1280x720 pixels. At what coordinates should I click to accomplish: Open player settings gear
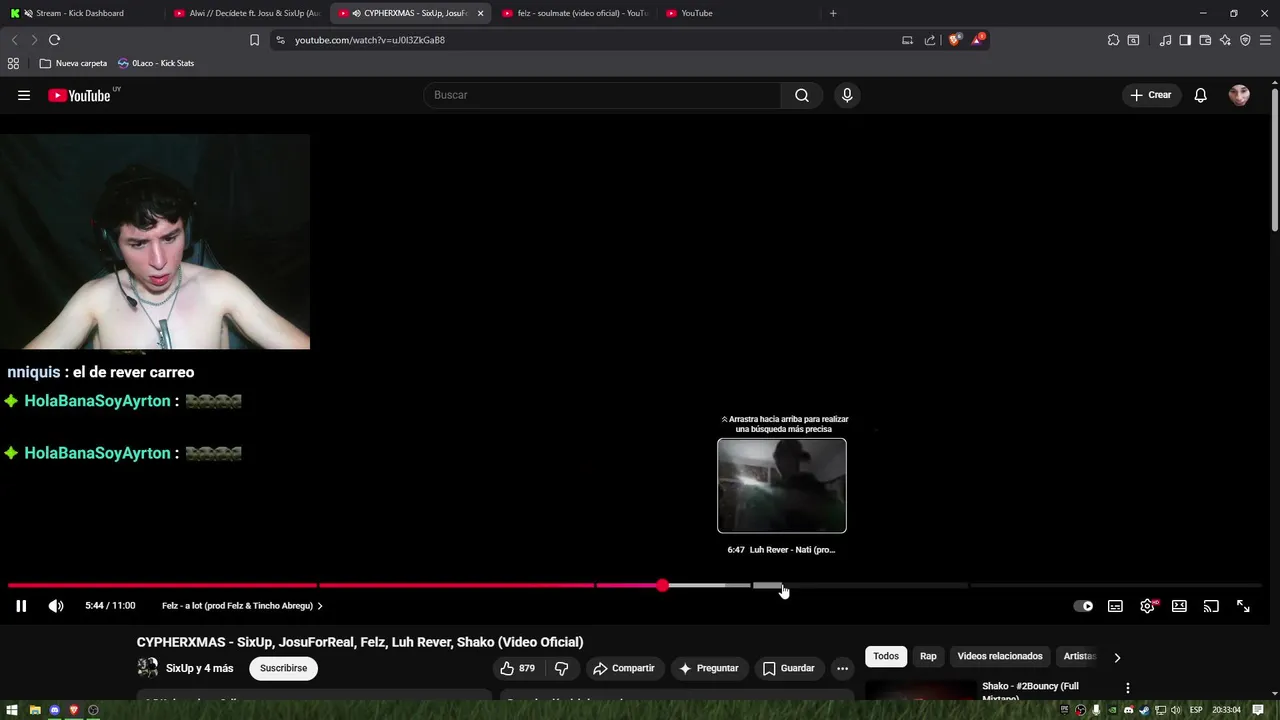point(1147,606)
